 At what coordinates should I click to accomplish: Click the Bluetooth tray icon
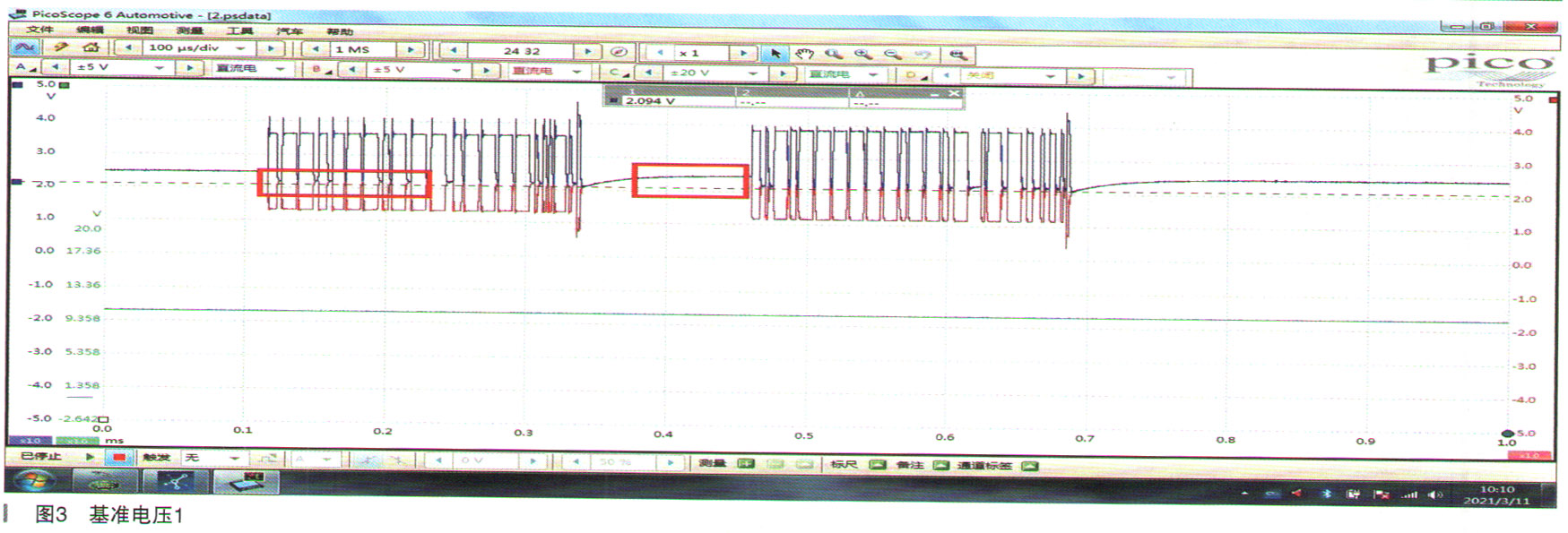click(1327, 494)
